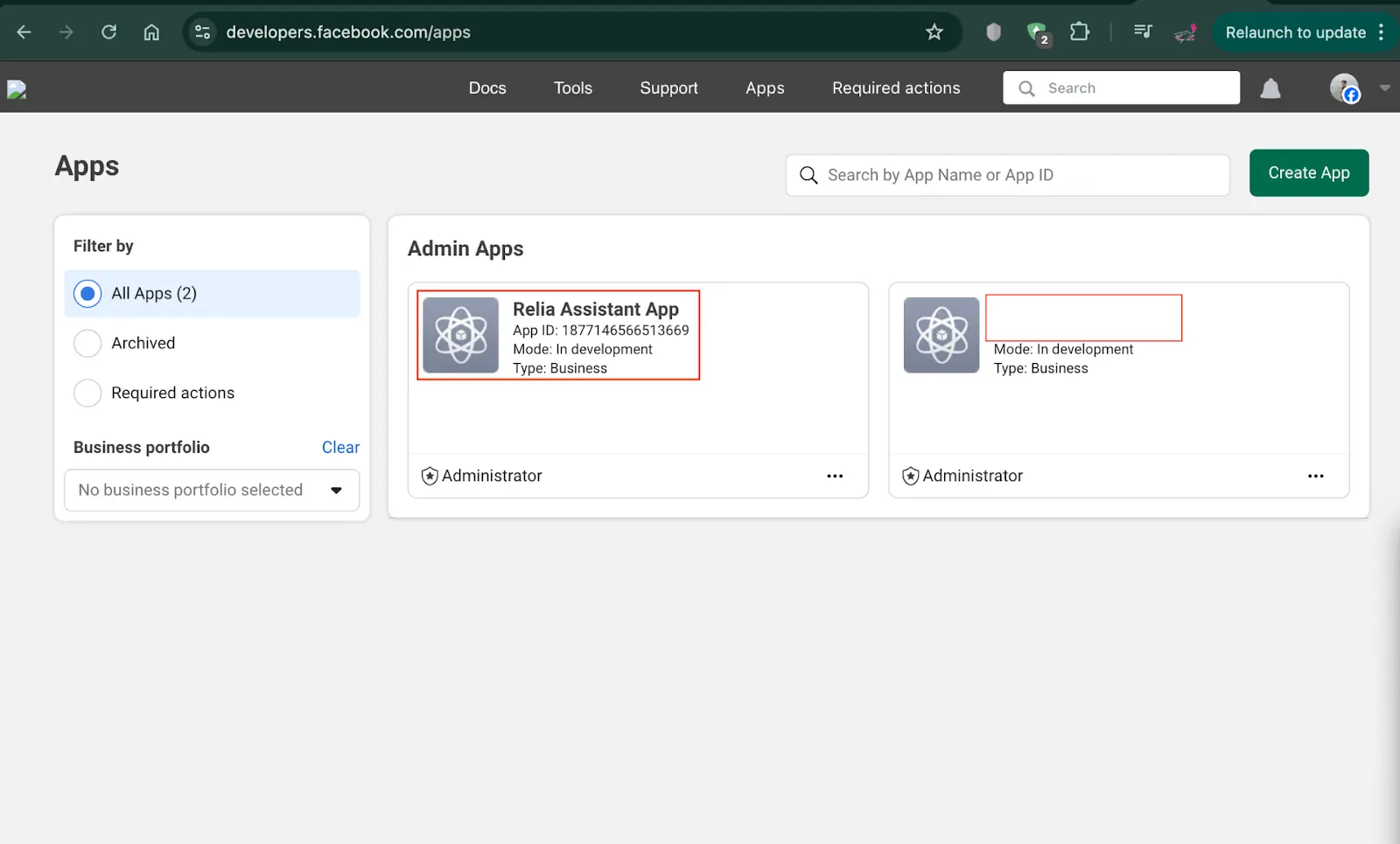1400x844 pixels.
Task: Click the three-dot menu on Relia Assistant App card
Action: (x=835, y=476)
